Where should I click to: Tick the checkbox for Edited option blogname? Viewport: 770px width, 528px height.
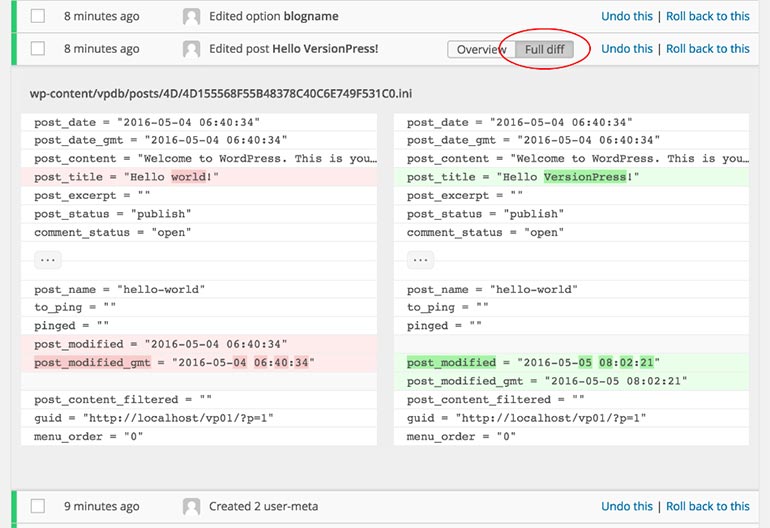click(38, 16)
